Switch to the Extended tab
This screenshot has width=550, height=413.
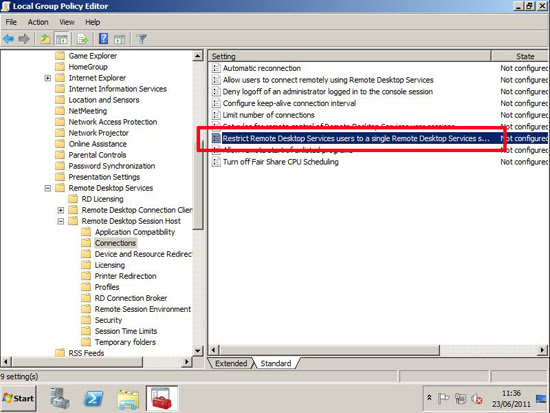pos(231,363)
